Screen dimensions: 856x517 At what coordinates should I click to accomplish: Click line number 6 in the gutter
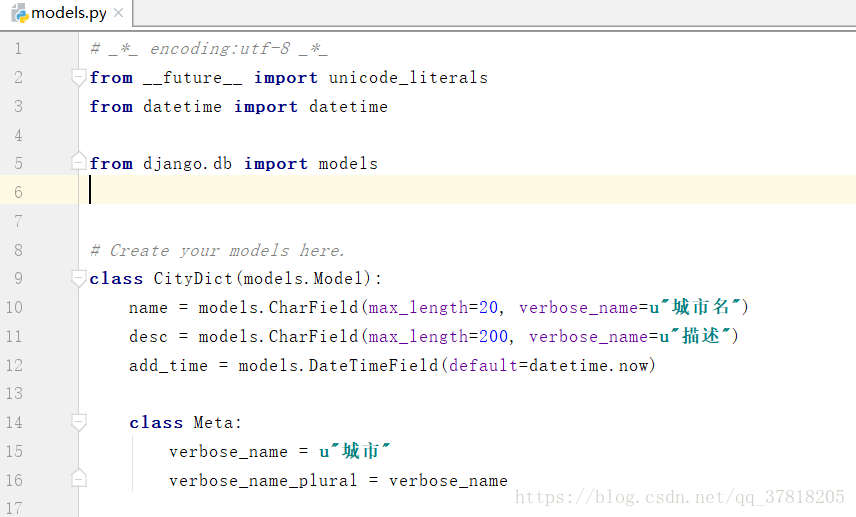(18, 192)
